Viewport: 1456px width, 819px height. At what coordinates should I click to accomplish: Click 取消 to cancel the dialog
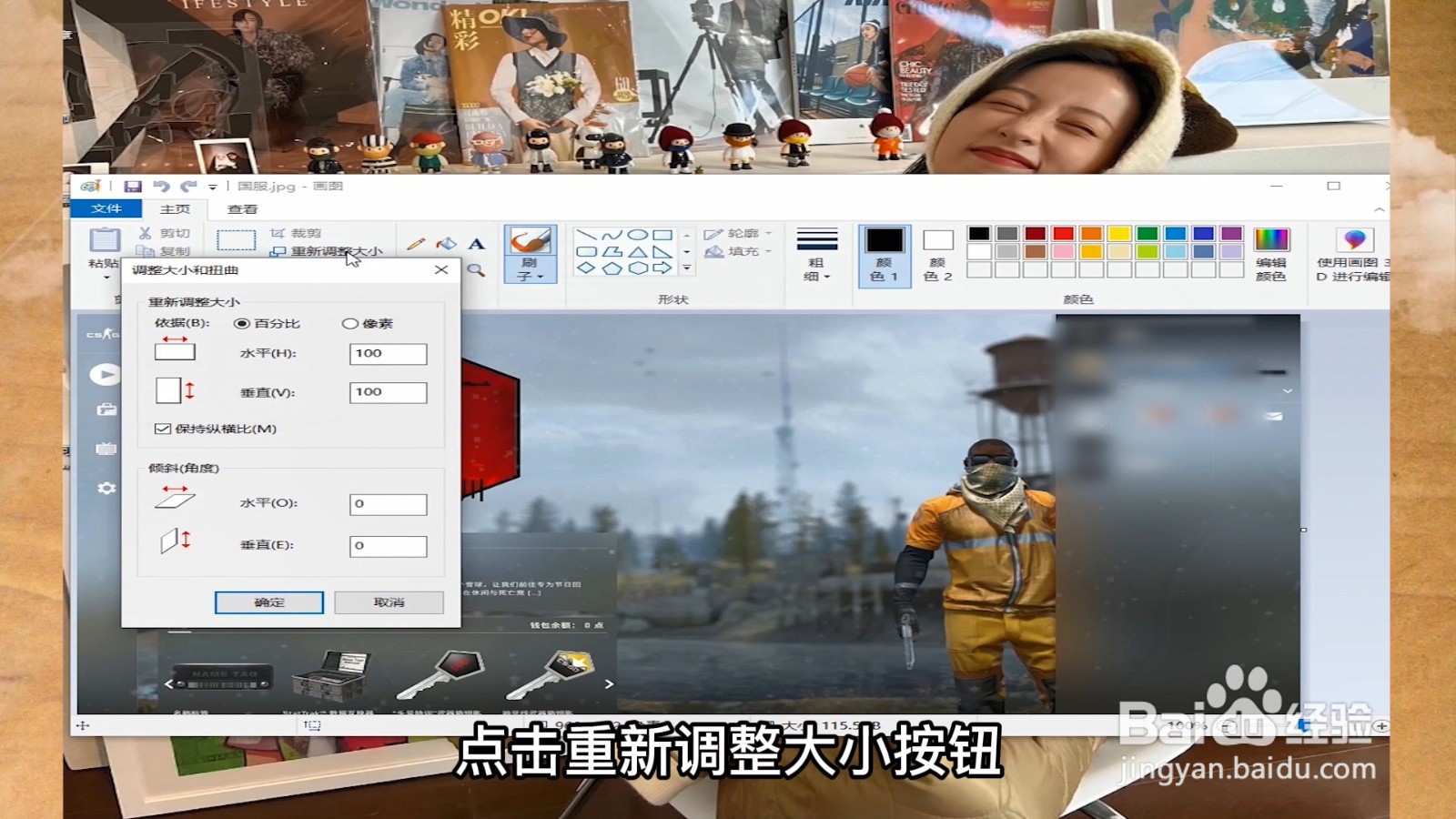point(389,602)
